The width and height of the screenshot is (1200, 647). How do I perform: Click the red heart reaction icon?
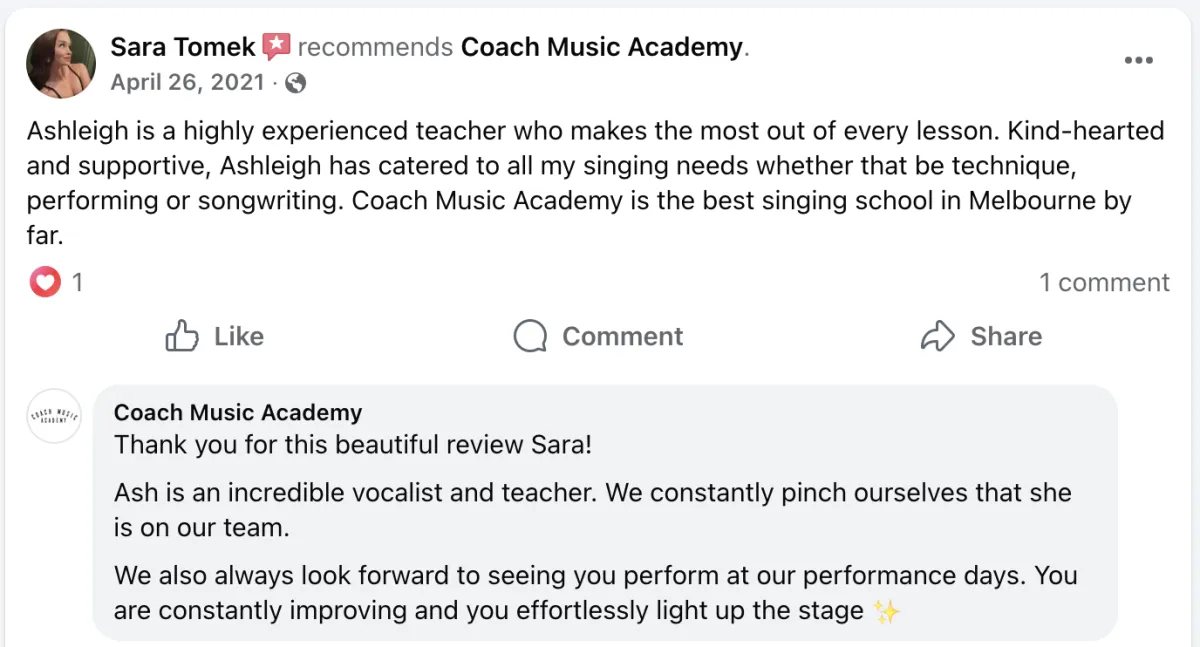click(44, 283)
